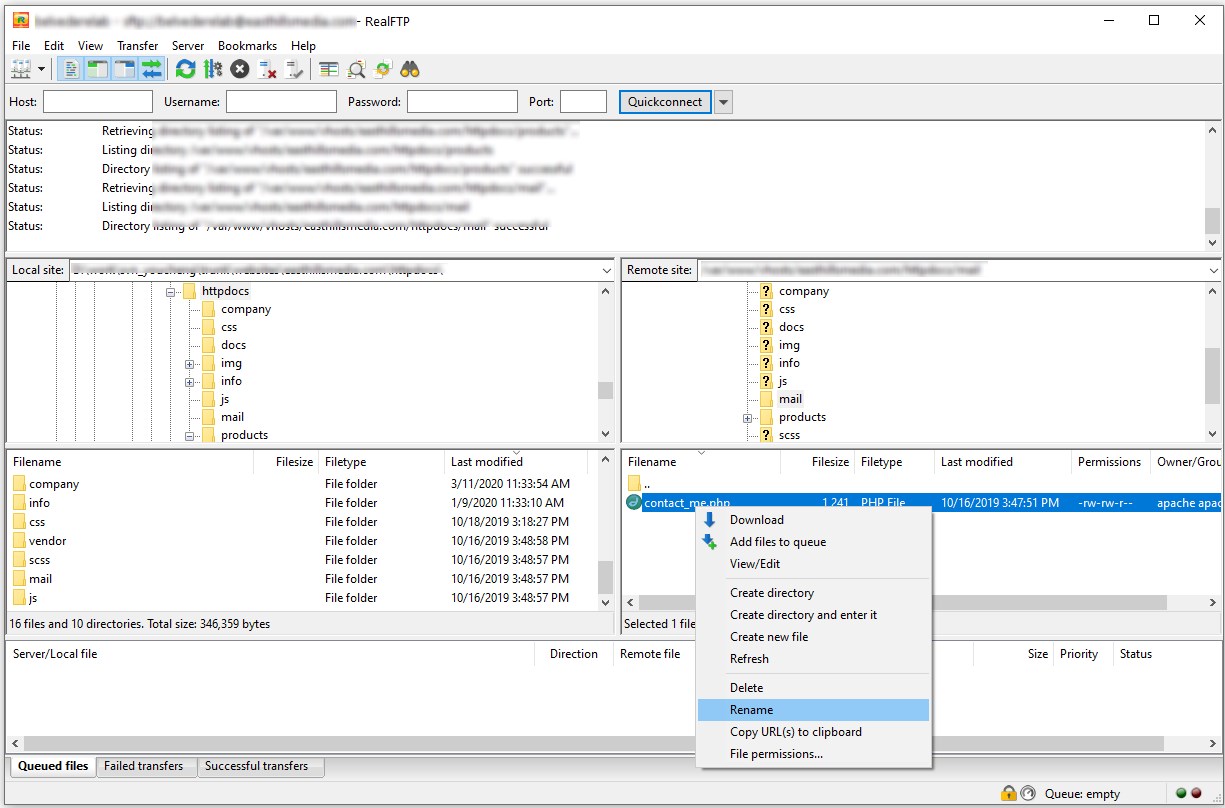Screen dimensions: 1225x808
Task: Click the red activity indicator light
Action: (x=1196, y=793)
